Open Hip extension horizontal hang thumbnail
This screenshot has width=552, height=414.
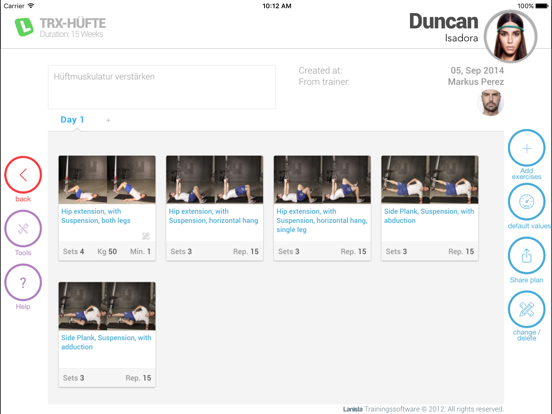[214, 180]
